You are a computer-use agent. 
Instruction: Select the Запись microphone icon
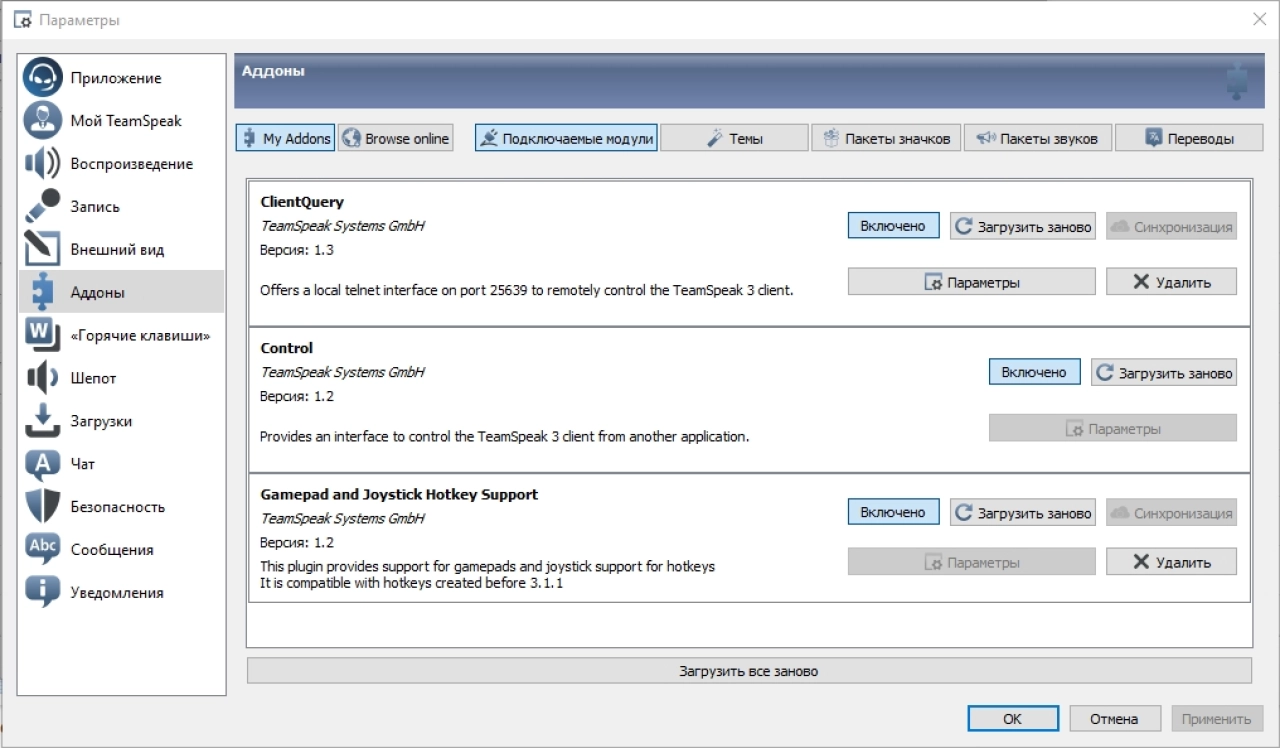click(43, 206)
